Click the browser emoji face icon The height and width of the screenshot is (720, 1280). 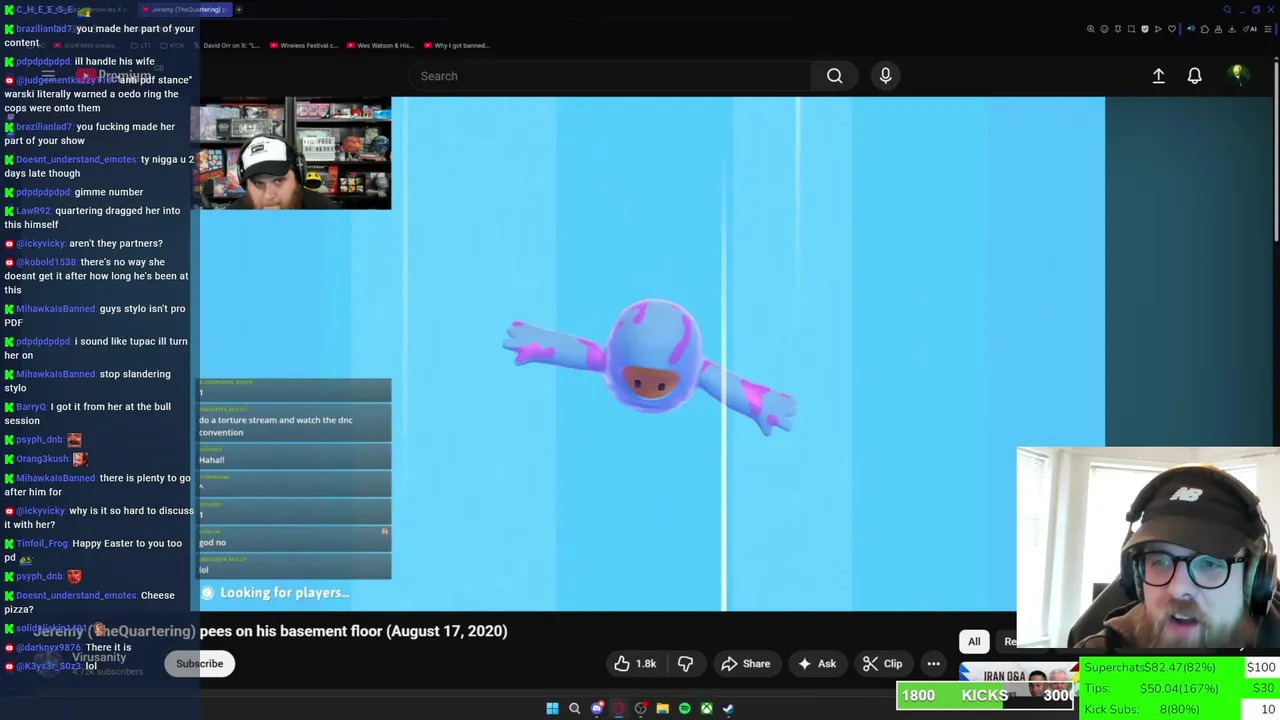(1104, 29)
